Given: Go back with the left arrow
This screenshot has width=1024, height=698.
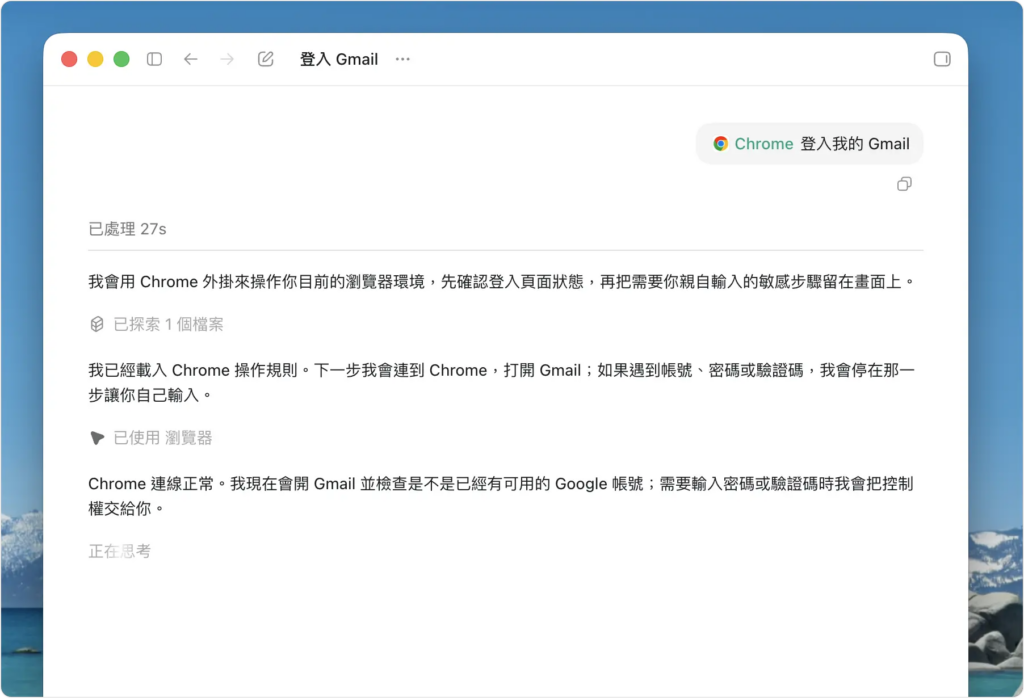Looking at the screenshot, I should click(191, 59).
